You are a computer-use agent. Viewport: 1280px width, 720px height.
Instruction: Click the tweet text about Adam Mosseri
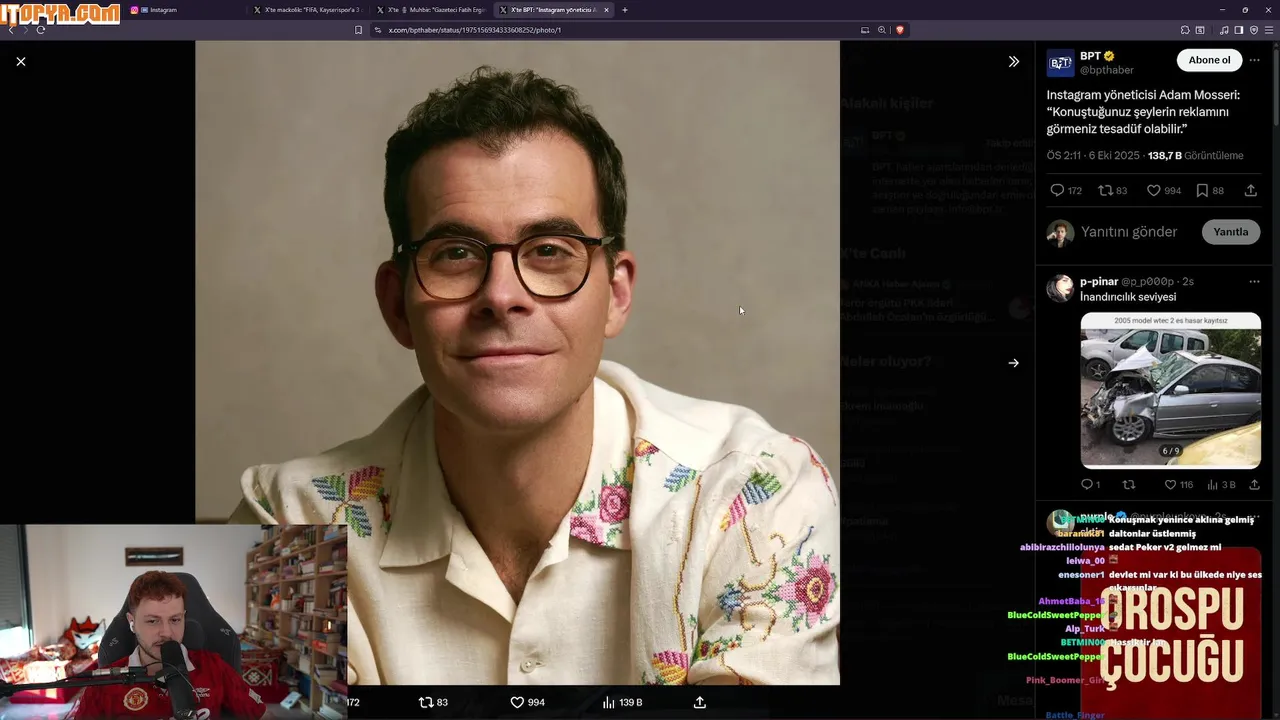coord(1143,112)
